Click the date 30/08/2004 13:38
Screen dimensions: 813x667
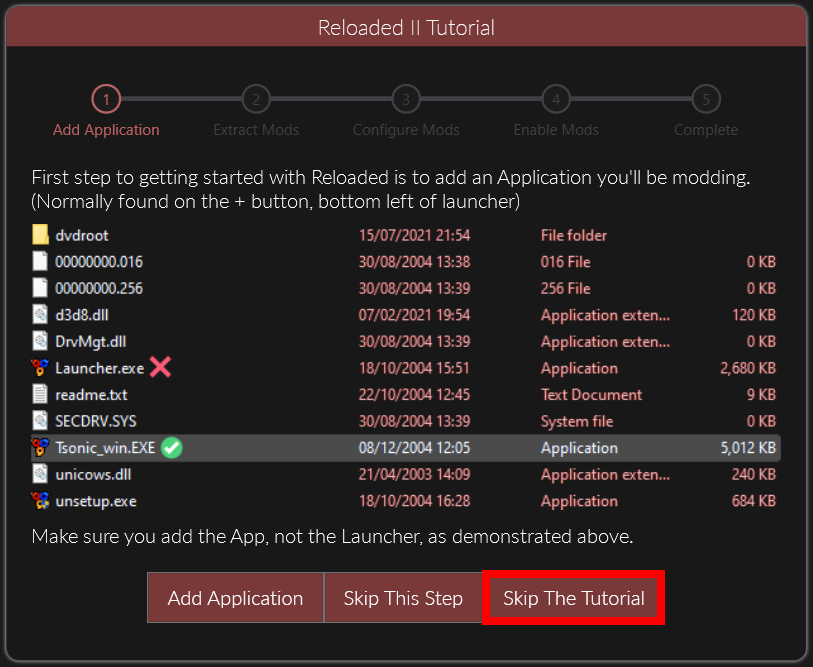(414, 262)
